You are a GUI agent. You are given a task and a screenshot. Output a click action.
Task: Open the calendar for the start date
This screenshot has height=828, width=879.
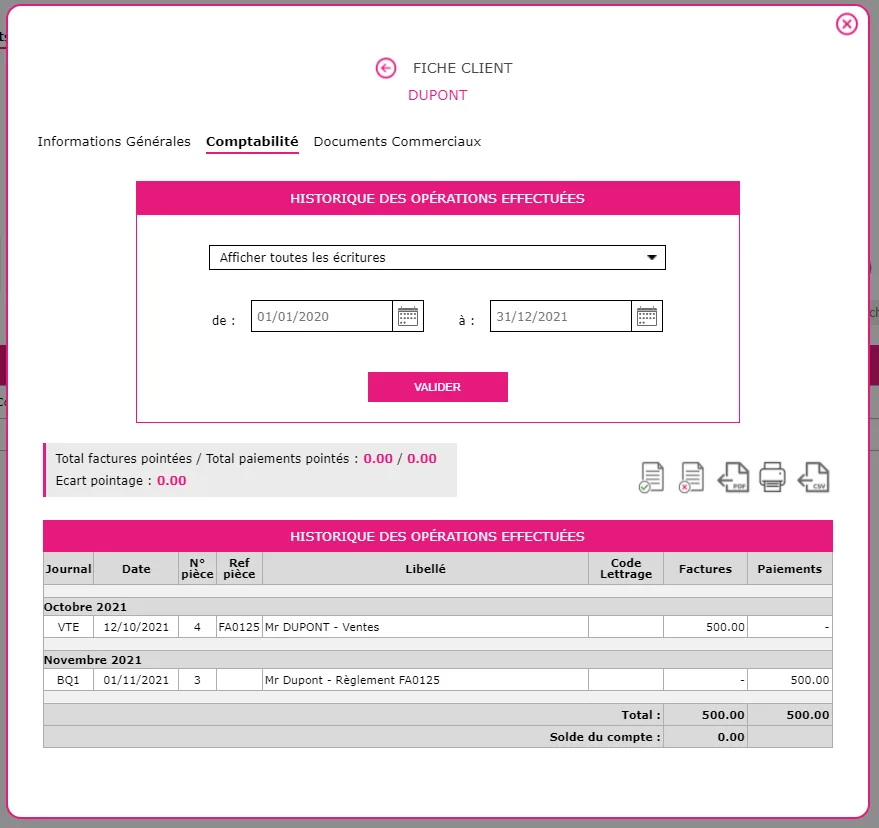coord(408,316)
